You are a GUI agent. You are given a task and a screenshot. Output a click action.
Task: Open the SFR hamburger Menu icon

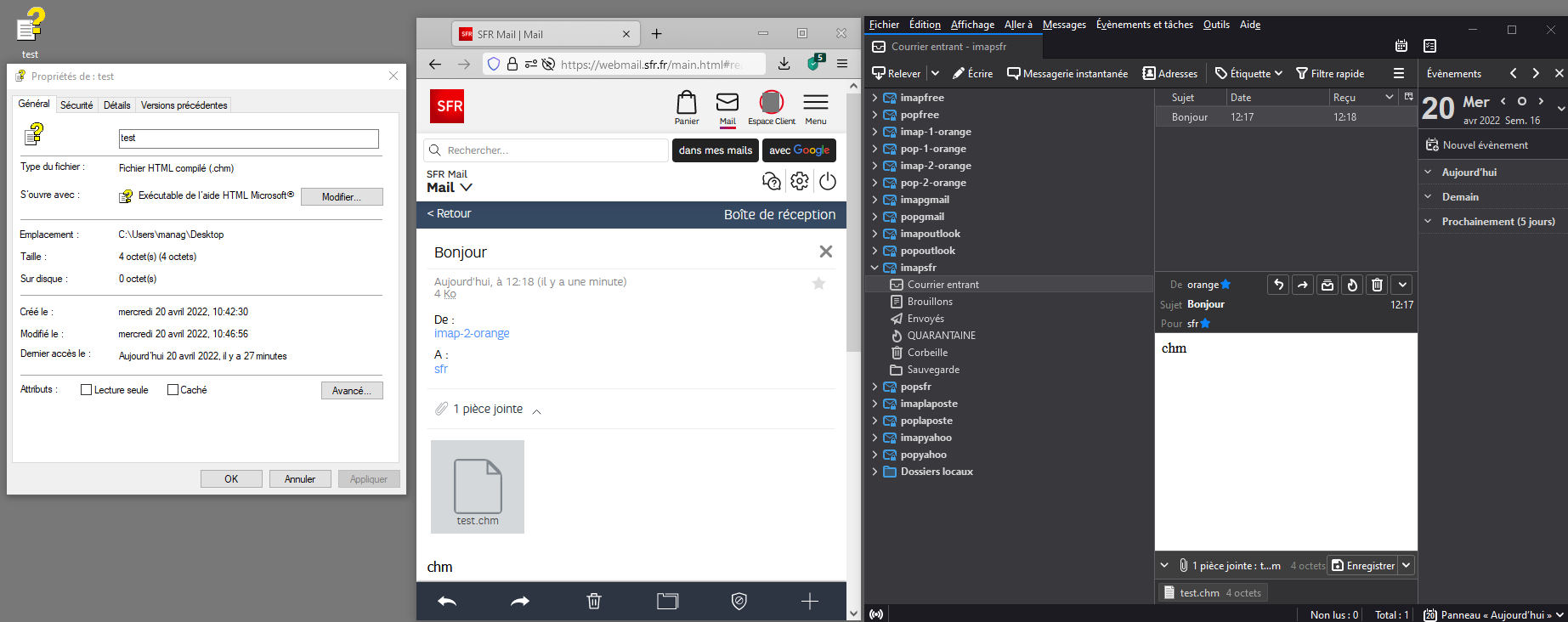(x=816, y=103)
